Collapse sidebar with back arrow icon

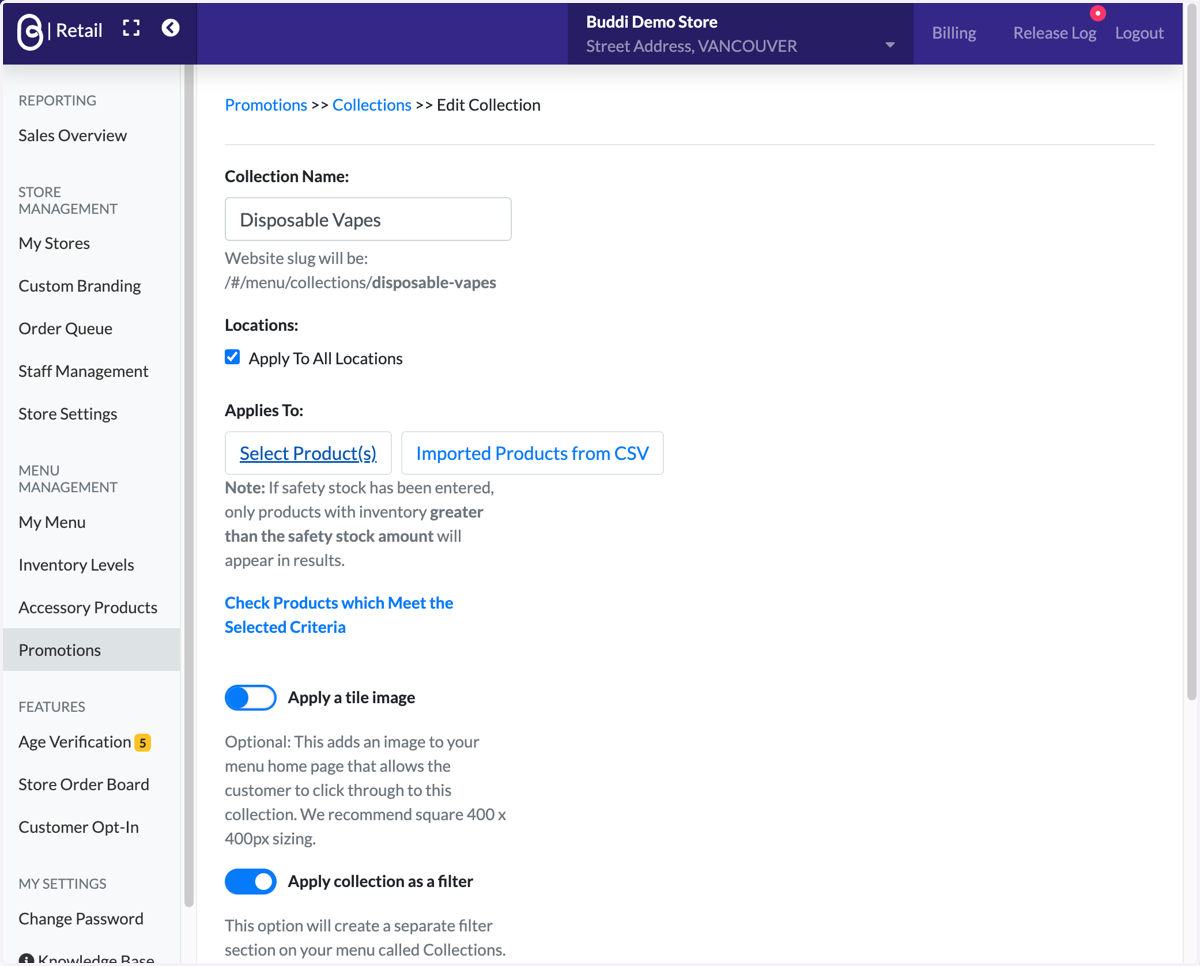[171, 28]
